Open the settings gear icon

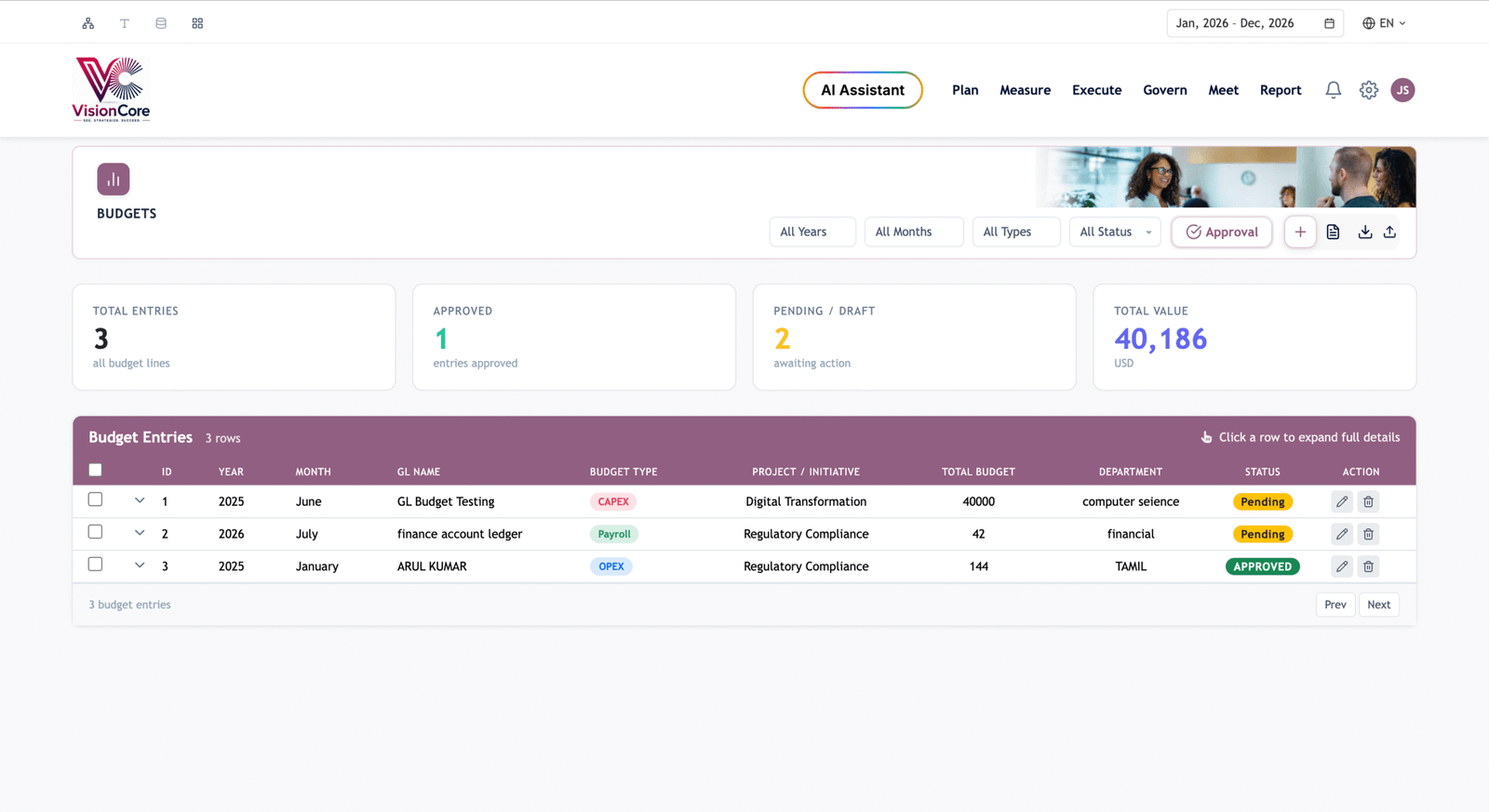click(x=1368, y=90)
